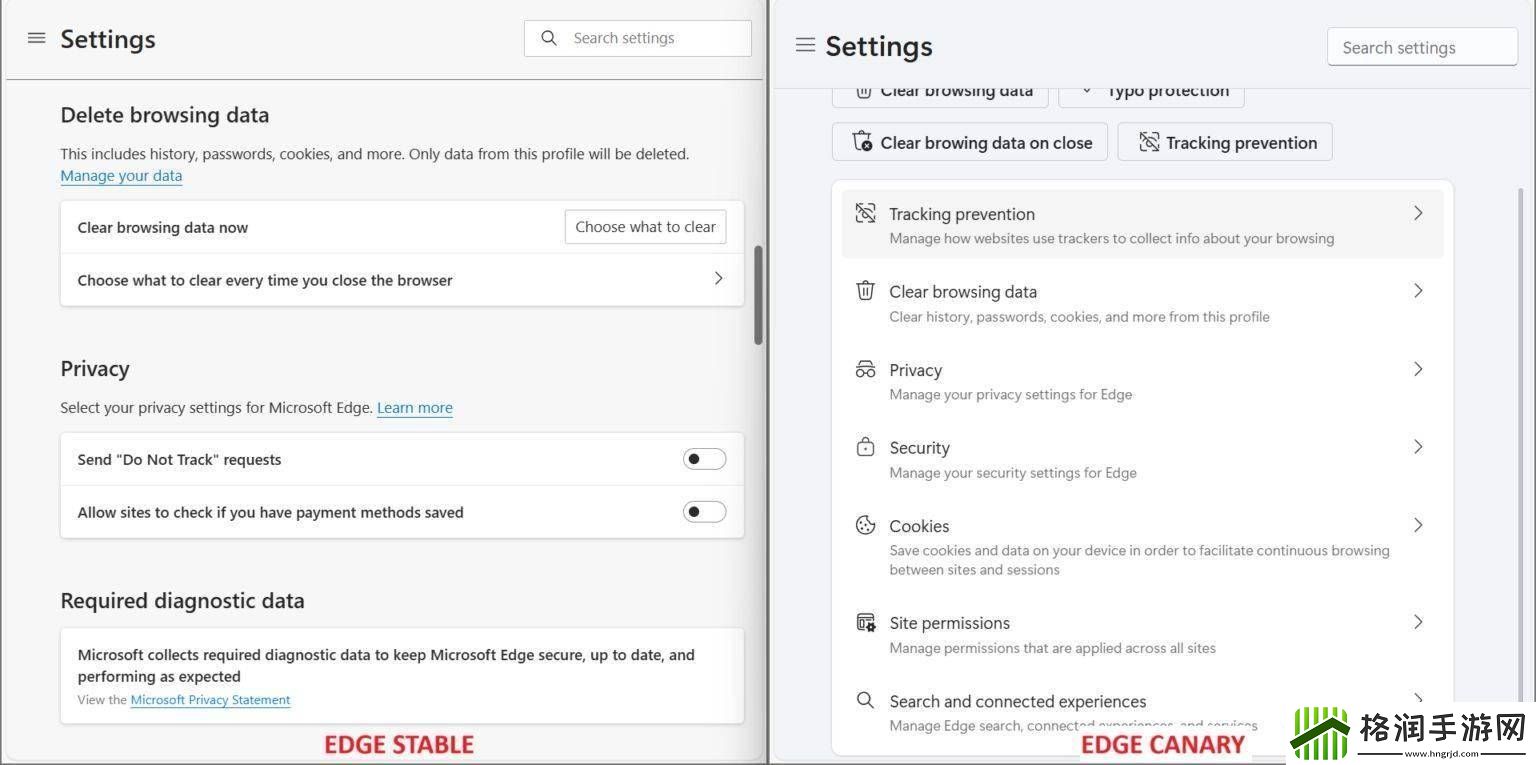Viewport: 1536px width, 765px height.
Task: Click the Search settings field in Edge Canary
Action: 1422,47
